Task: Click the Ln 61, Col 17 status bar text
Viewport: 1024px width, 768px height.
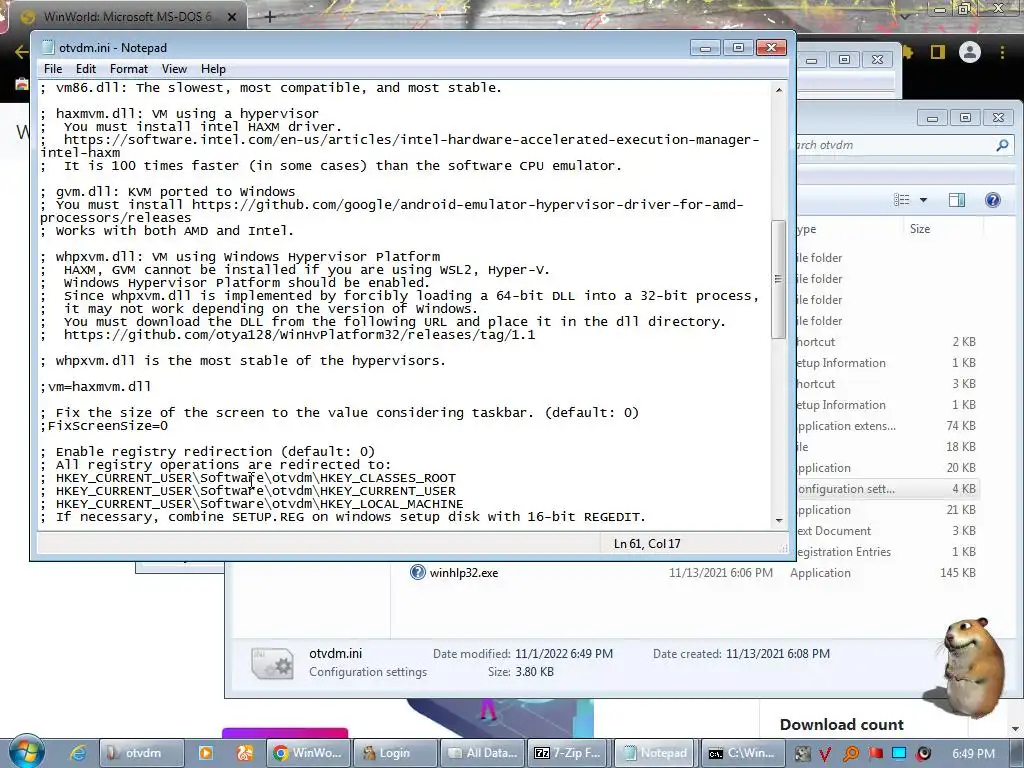Action: pyautogui.click(x=647, y=543)
